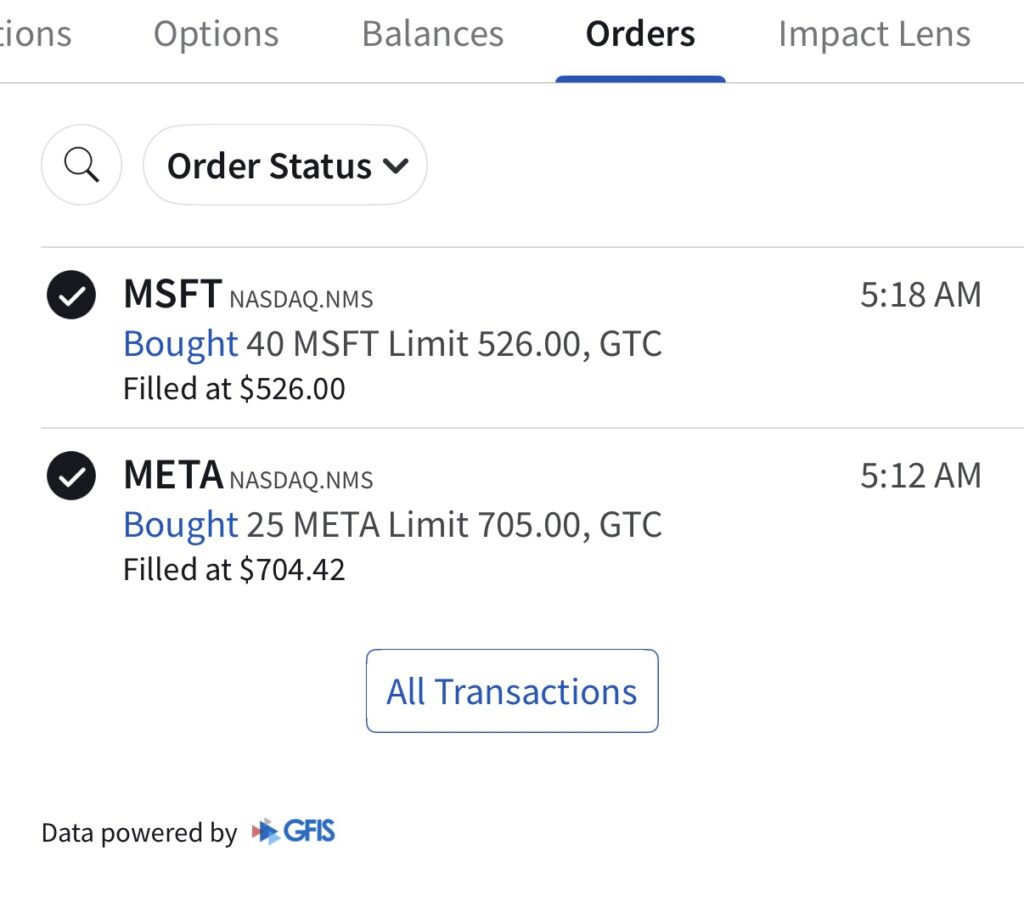Screen dimensions: 1024x902
Task: Click the filled checkmark icon beside MSFT order
Action: click(70, 296)
